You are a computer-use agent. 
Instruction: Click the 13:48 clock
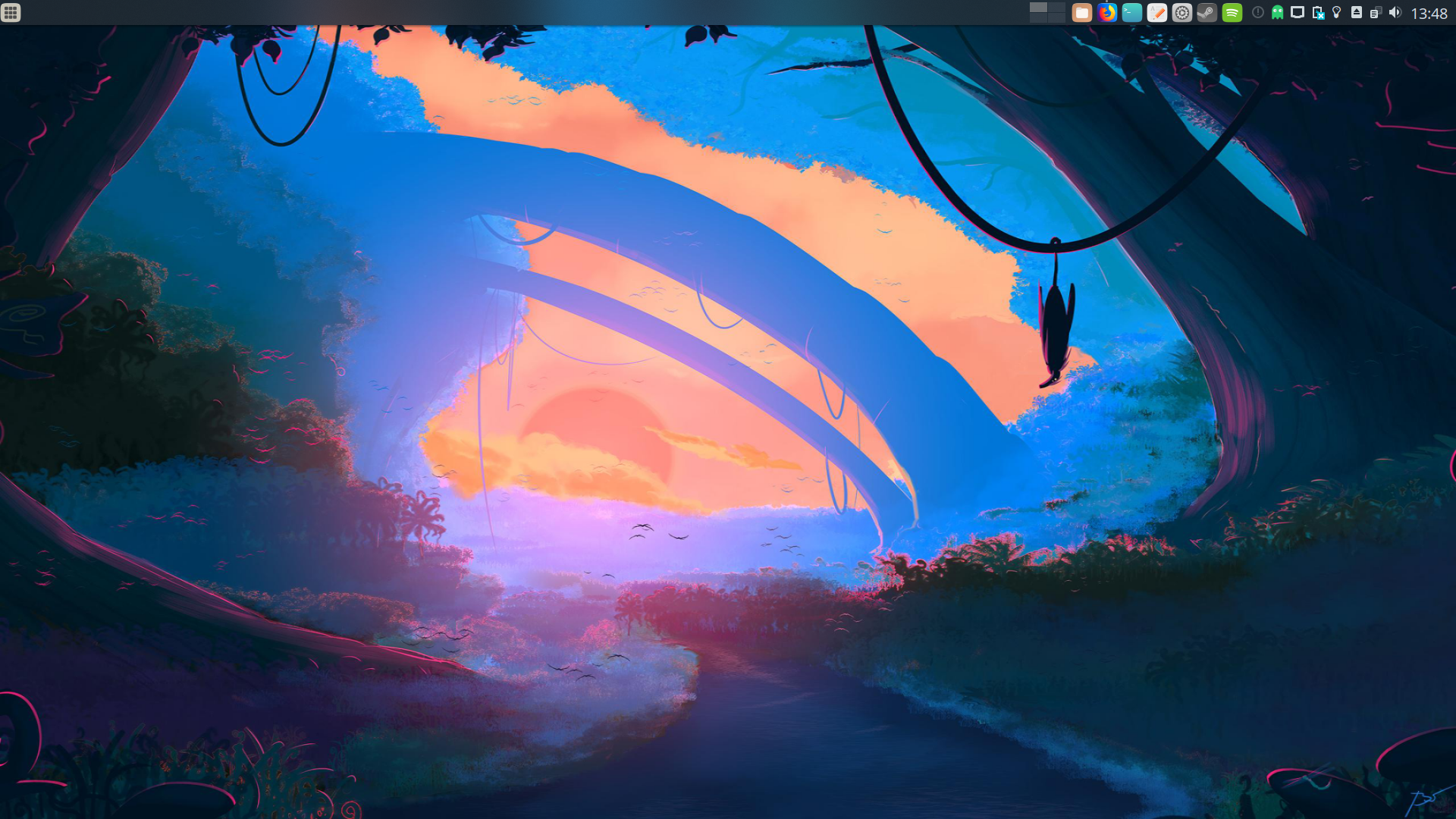[x=1429, y=13]
